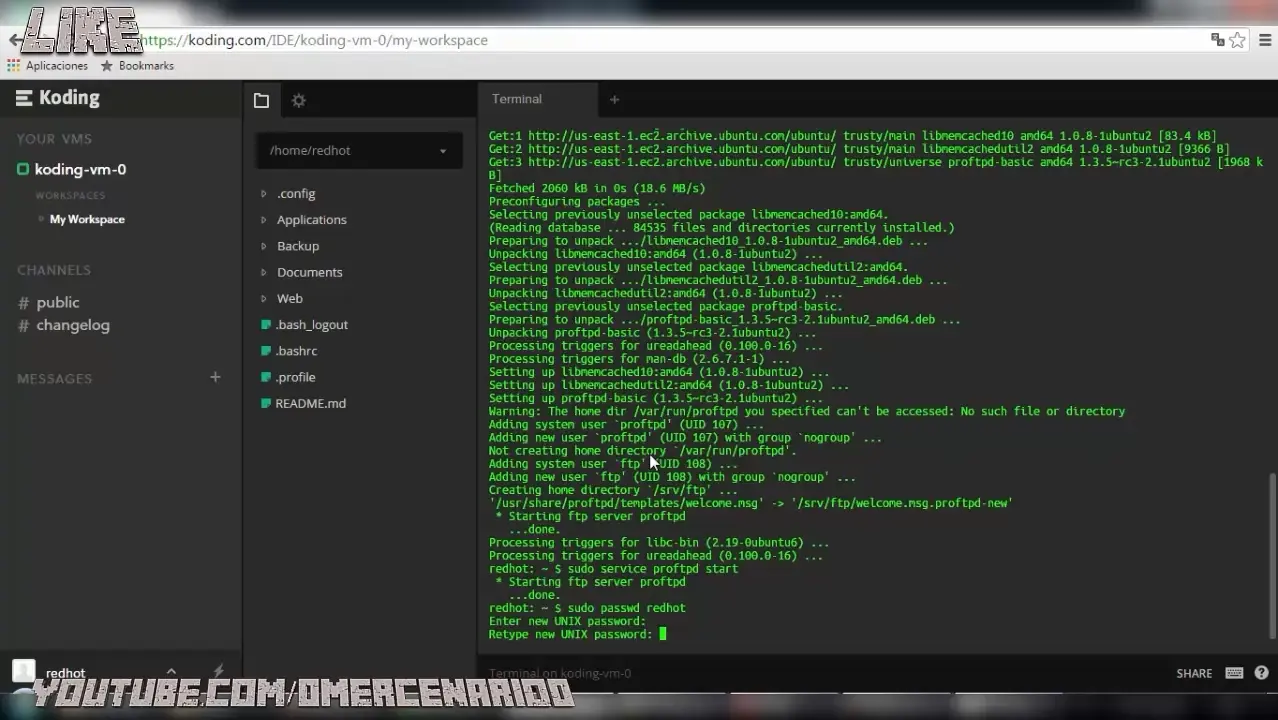Open the help question mark icon

pos(1261,673)
